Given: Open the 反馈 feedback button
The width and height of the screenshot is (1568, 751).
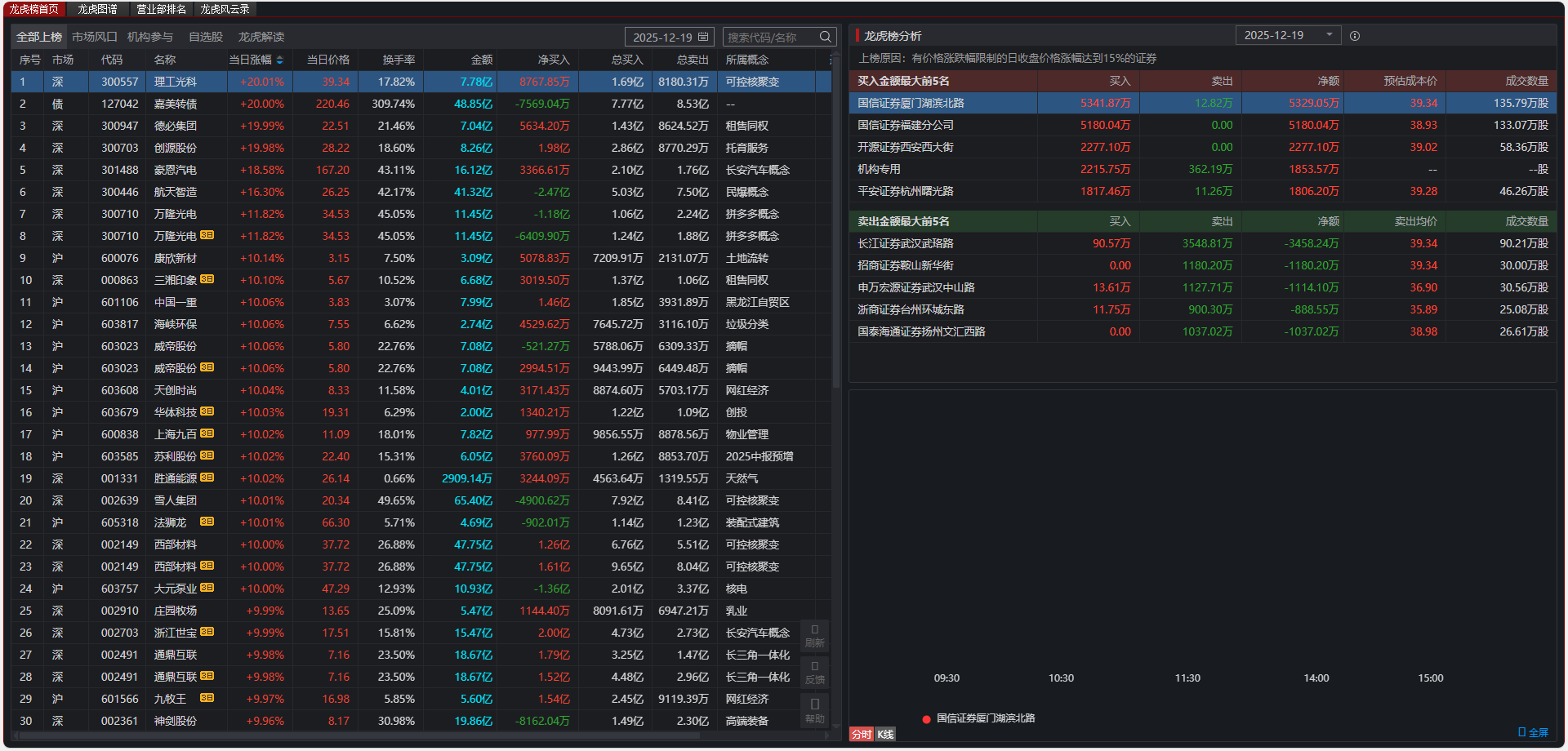Looking at the screenshot, I should [814, 672].
